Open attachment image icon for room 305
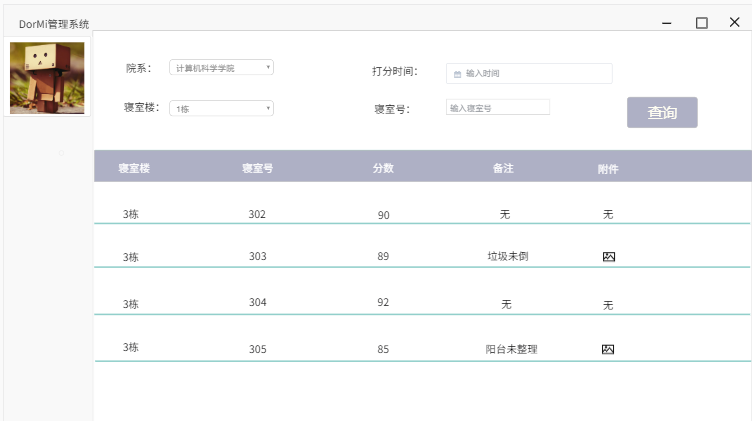 coord(608,349)
